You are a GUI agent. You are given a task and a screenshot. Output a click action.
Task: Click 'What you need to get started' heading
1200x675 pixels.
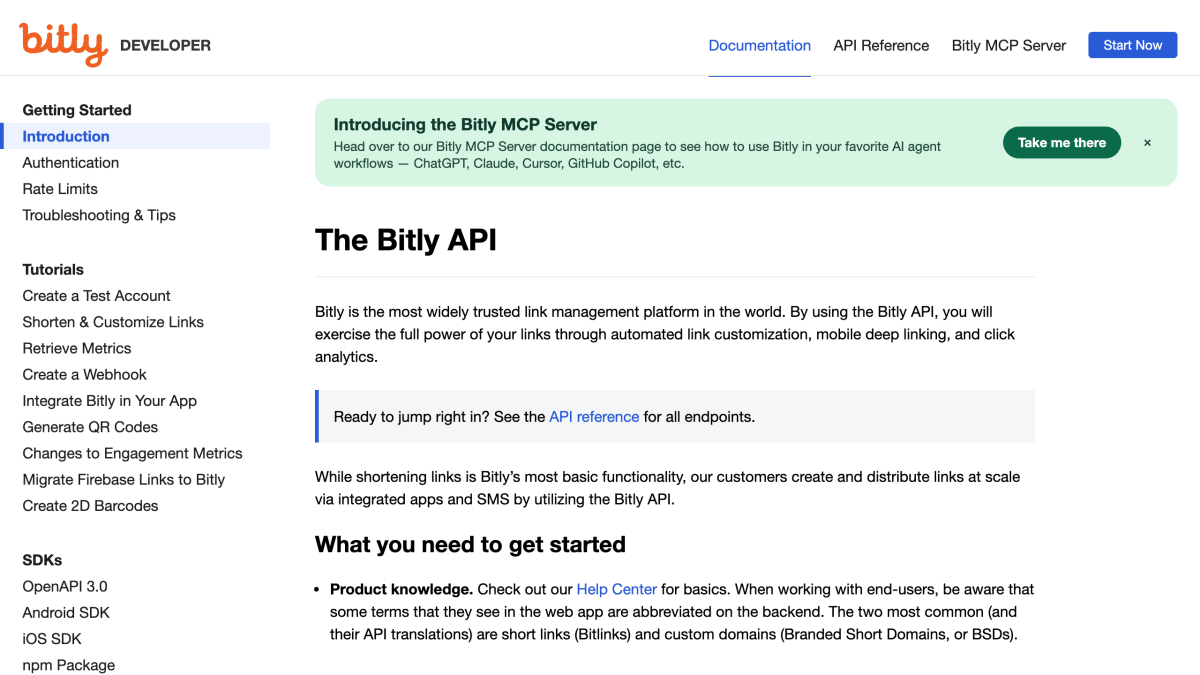pos(470,544)
